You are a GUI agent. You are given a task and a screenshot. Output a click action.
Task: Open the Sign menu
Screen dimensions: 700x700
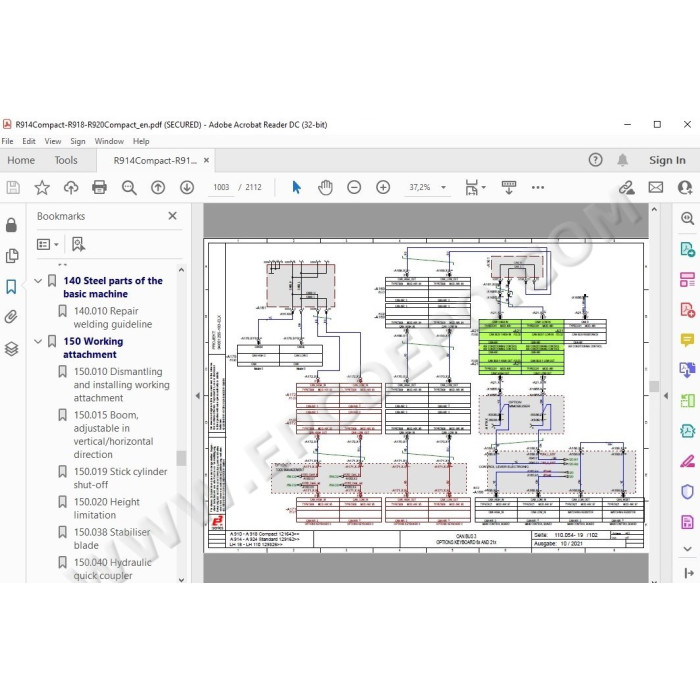[78, 142]
